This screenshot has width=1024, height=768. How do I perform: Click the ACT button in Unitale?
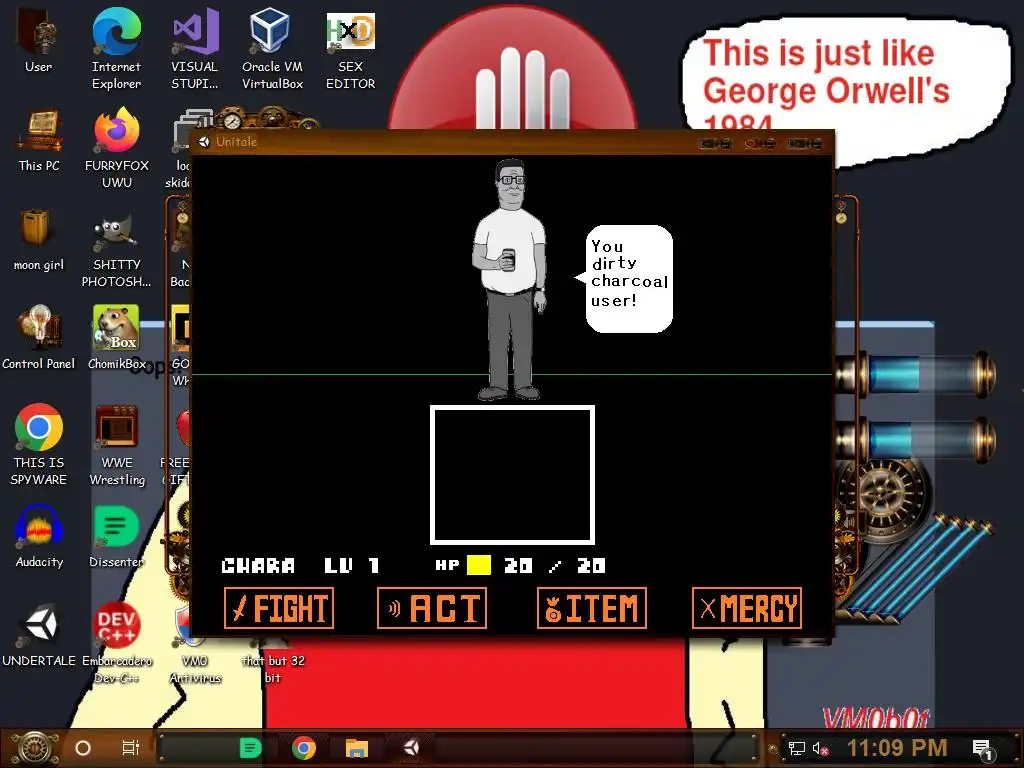432,608
